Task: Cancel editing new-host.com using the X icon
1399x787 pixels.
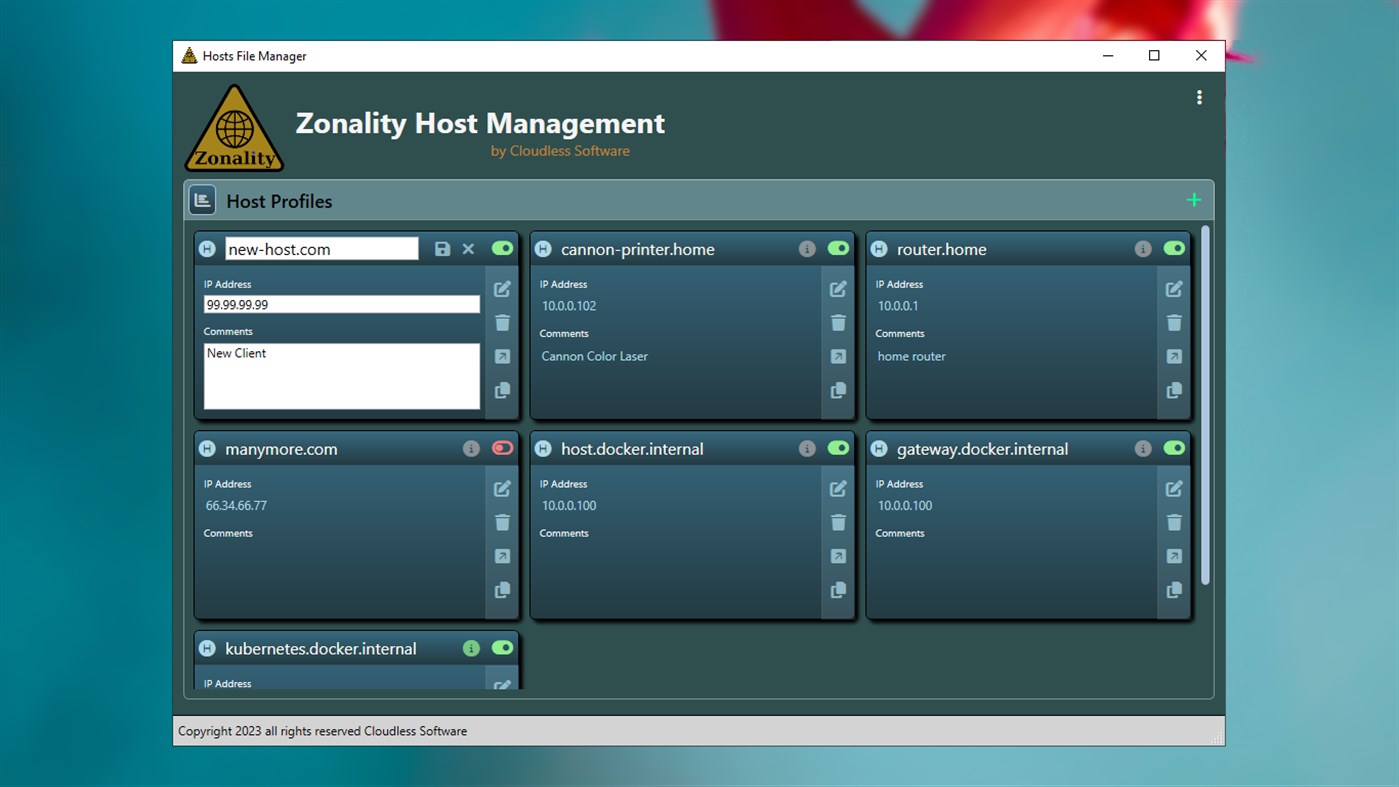Action: (x=468, y=249)
